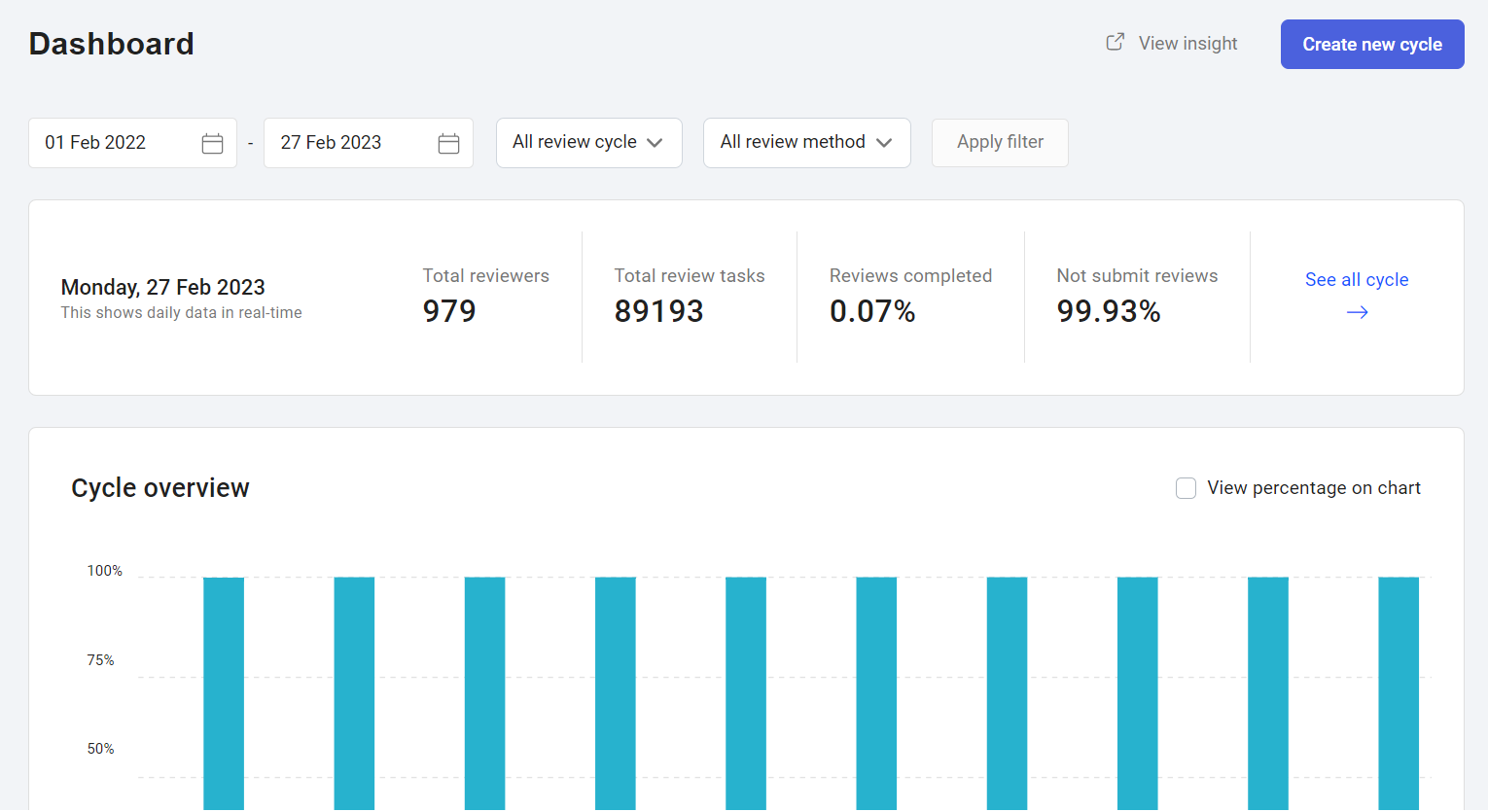This screenshot has width=1488, height=812.
Task: Click the 50% axis label
Action: pos(101,749)
